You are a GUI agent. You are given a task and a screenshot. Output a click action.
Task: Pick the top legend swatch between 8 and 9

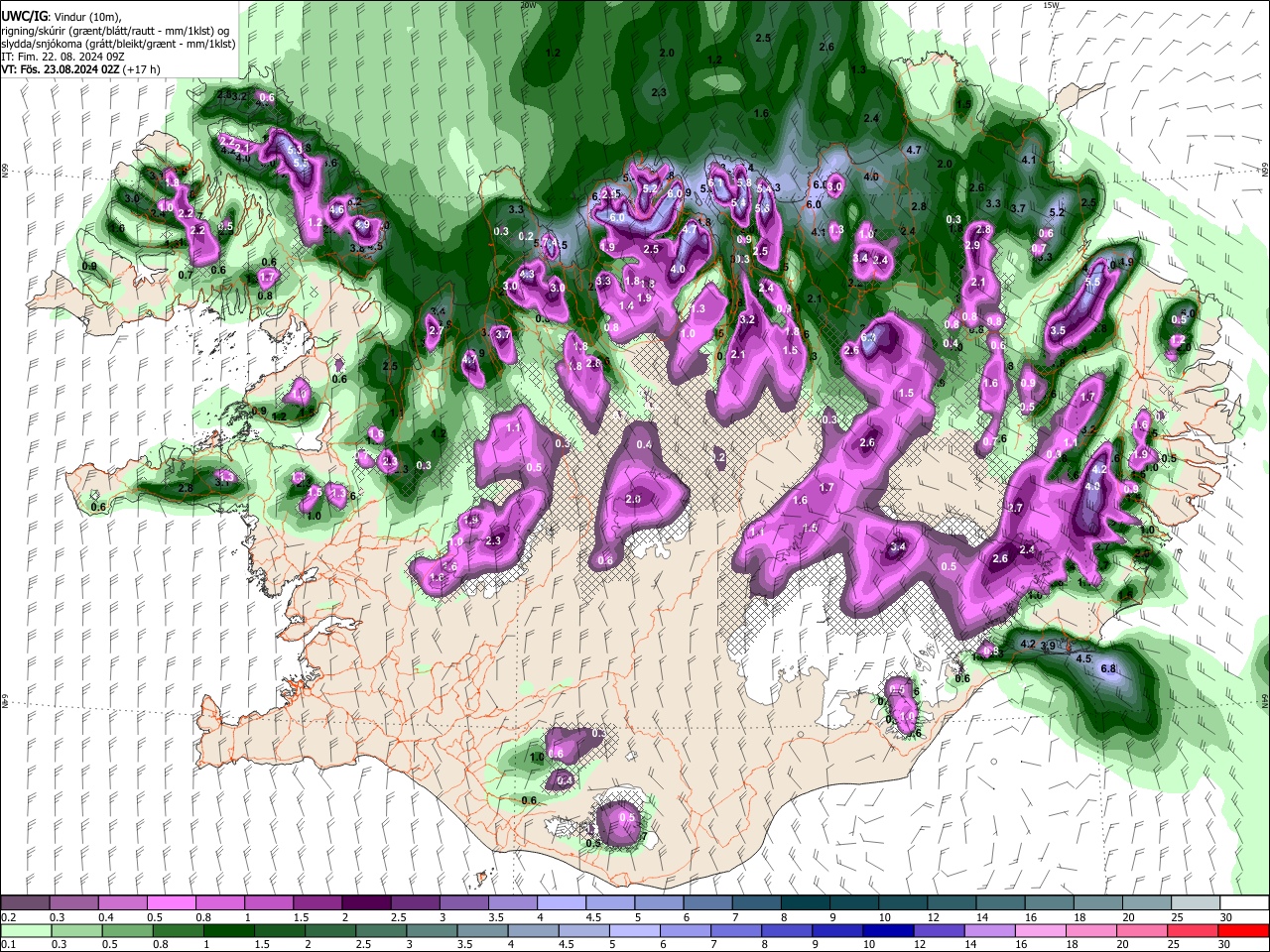(806, 903)
